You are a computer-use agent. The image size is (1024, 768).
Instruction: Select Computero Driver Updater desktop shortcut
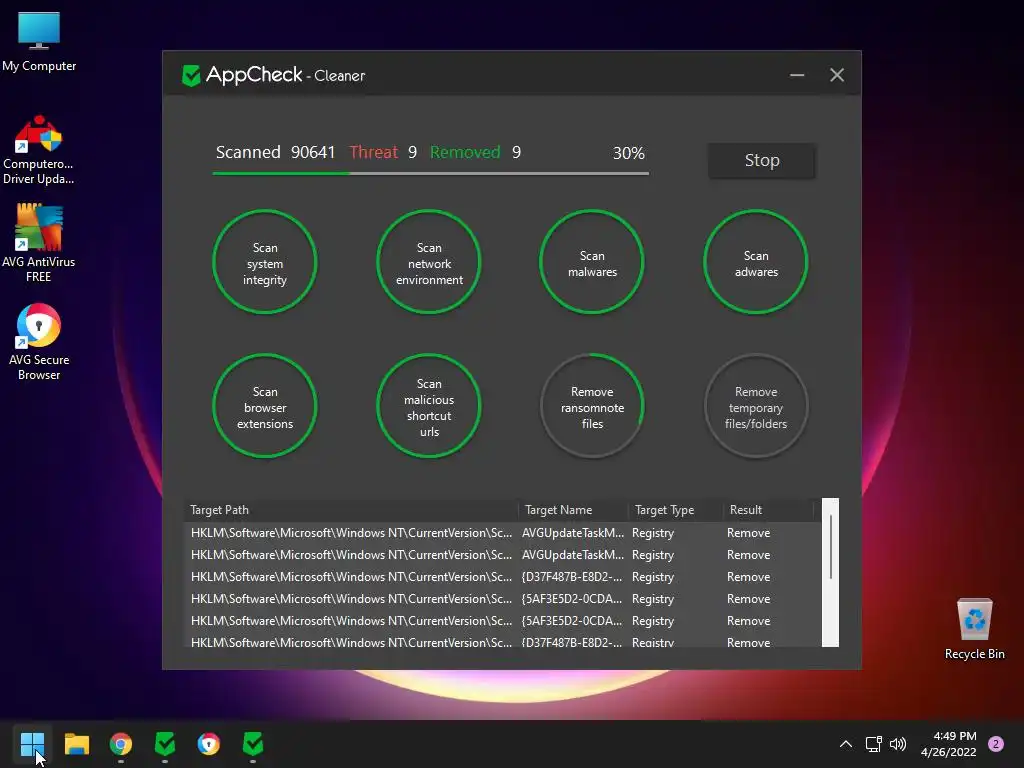pos(39,150)
